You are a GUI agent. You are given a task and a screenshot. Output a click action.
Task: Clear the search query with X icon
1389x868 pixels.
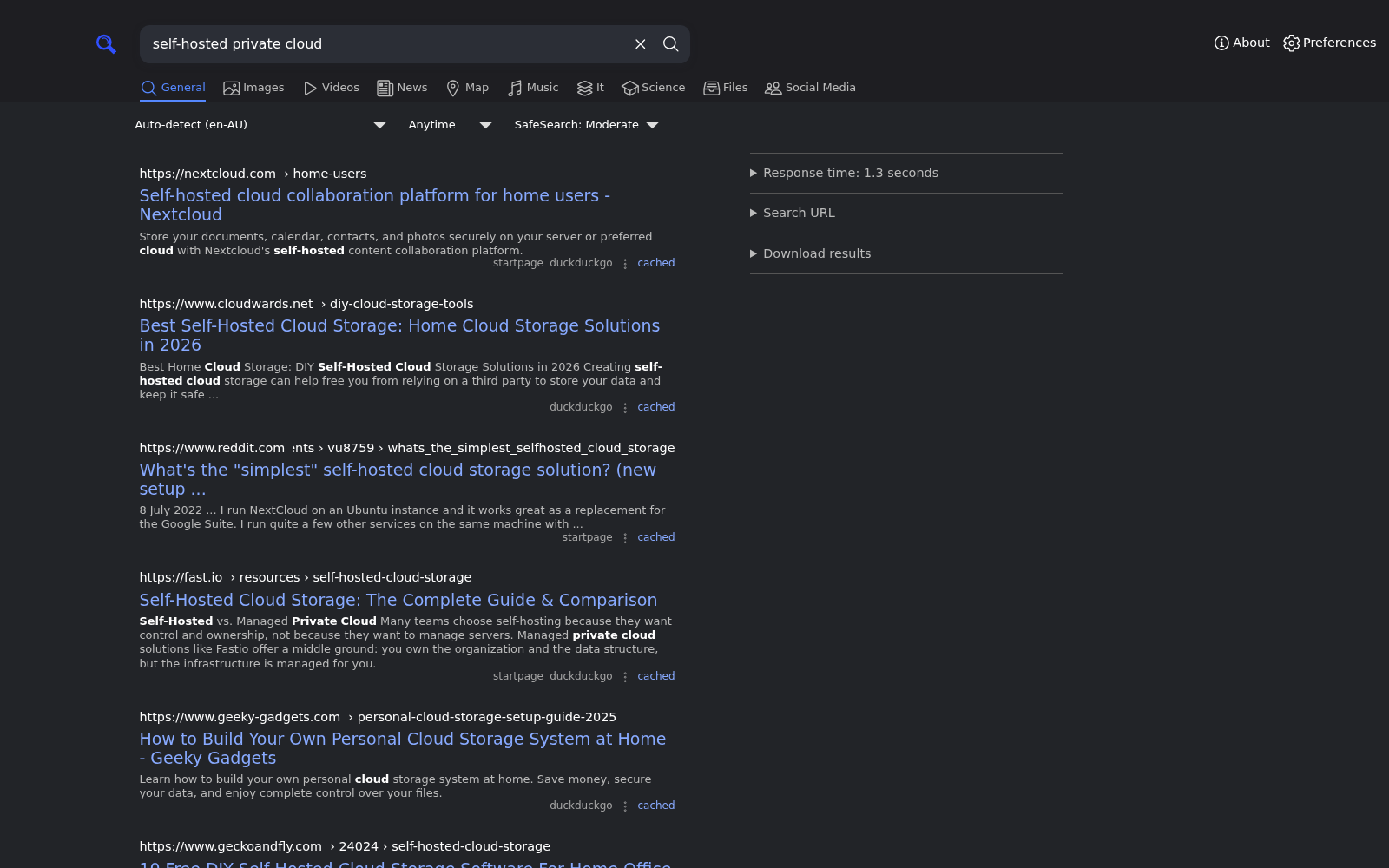[641, 44]
